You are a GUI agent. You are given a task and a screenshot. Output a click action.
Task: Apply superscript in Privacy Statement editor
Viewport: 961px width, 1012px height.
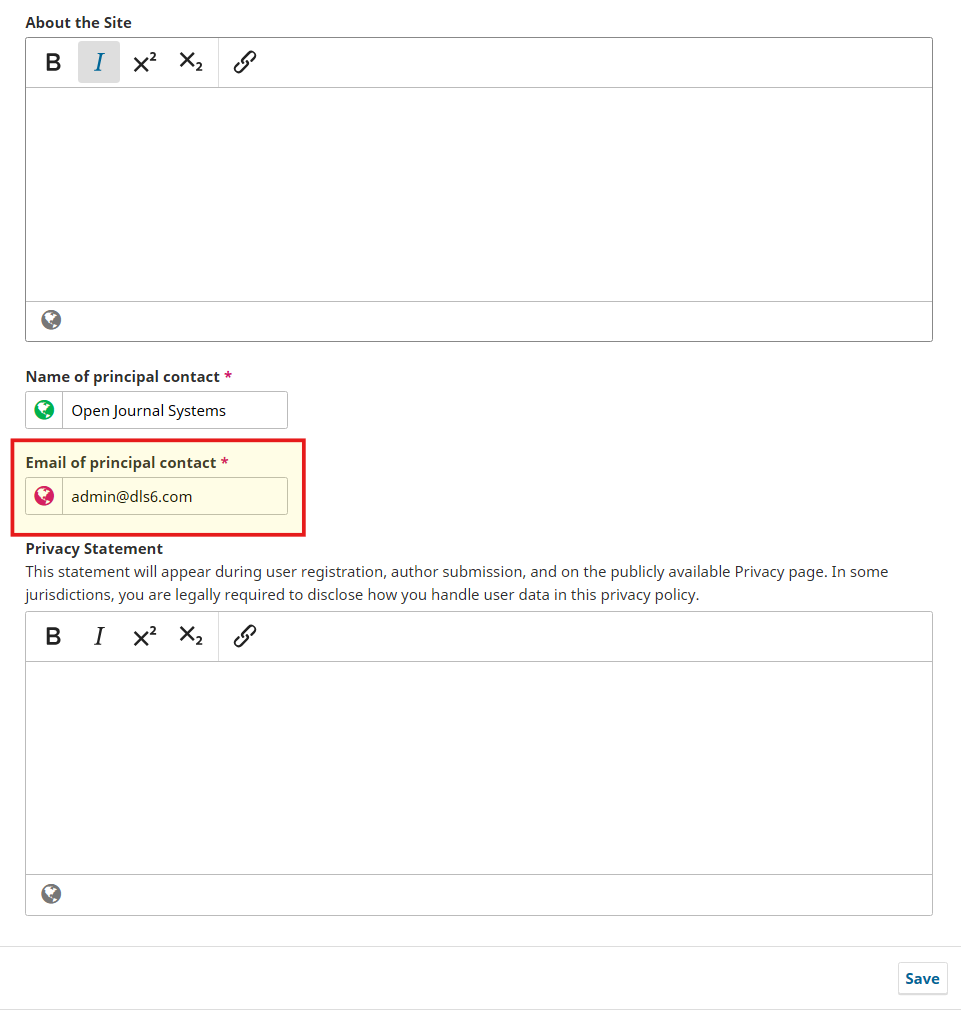(x=145, y=636)
